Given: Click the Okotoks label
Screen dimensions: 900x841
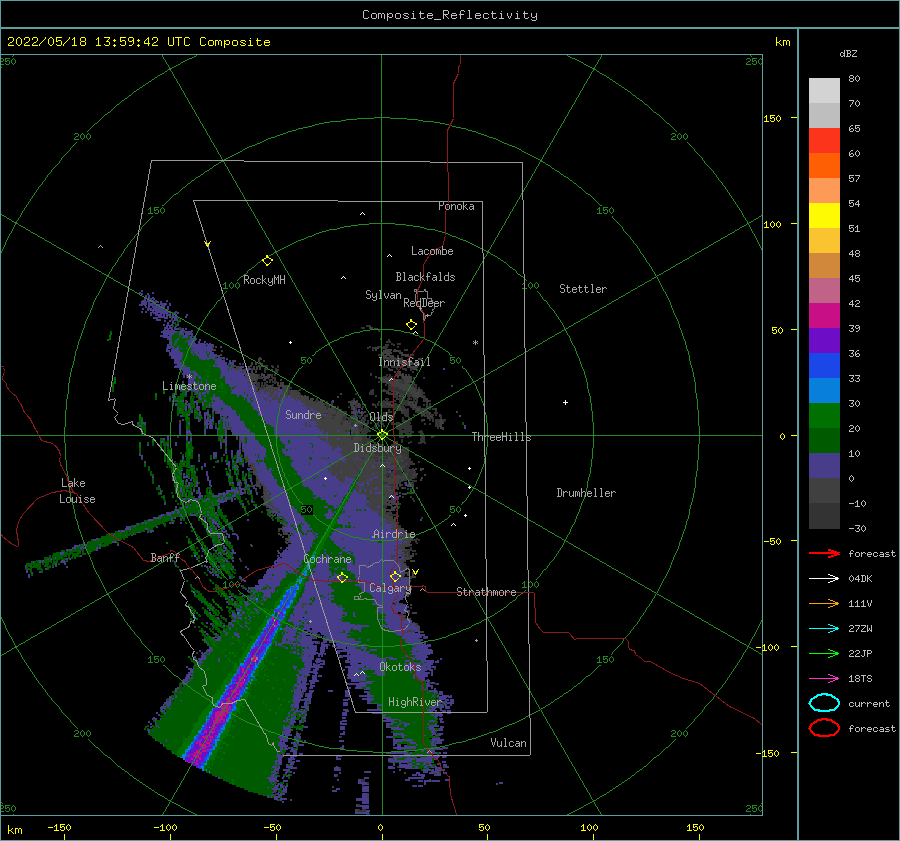Looking at the screenshot, I should [400, 667].
